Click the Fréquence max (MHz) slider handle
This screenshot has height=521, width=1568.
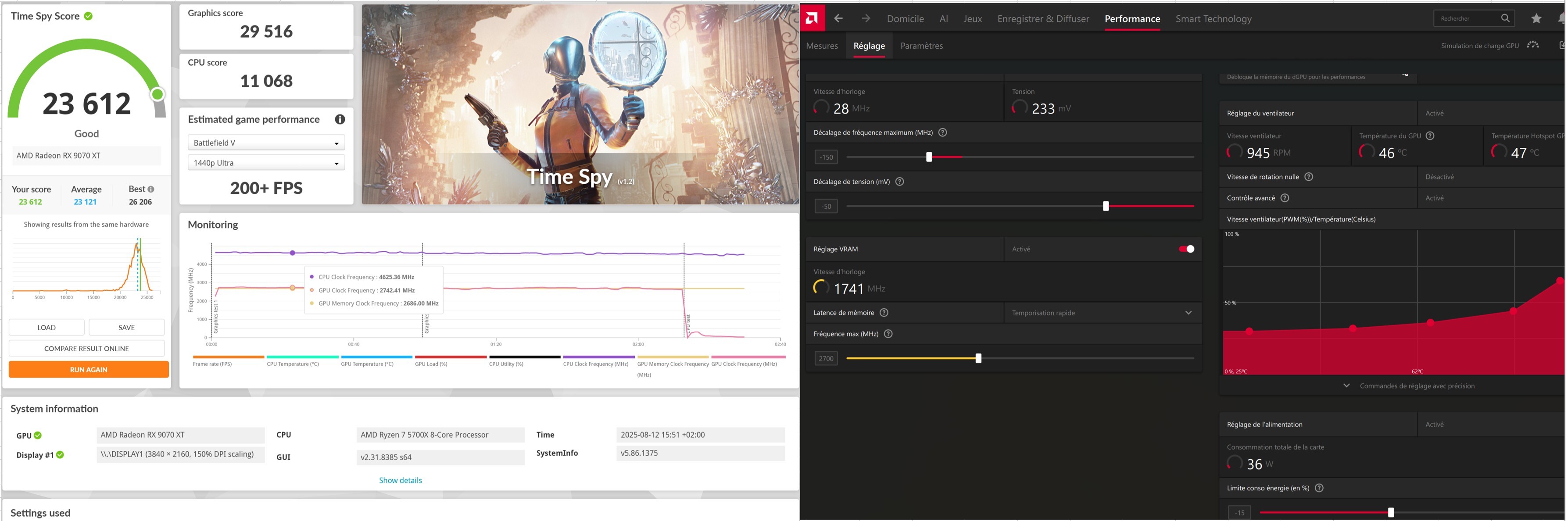click(978, 358)
